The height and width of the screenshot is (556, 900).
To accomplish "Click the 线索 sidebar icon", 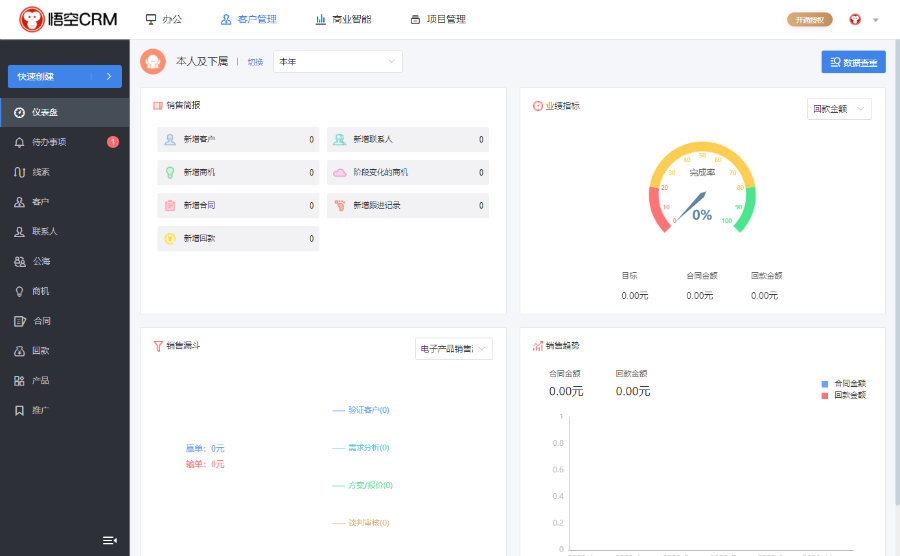I will click(20, 172).
